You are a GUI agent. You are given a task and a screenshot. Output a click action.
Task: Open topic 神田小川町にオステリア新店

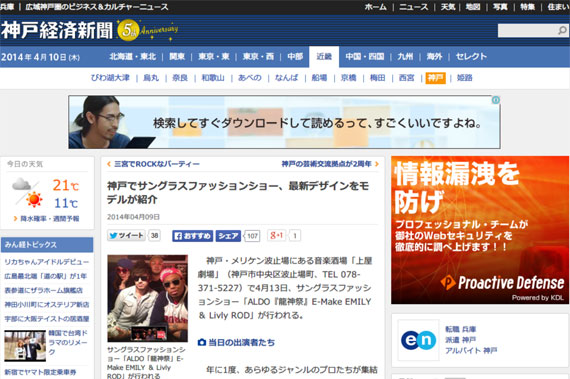point(47,305)
